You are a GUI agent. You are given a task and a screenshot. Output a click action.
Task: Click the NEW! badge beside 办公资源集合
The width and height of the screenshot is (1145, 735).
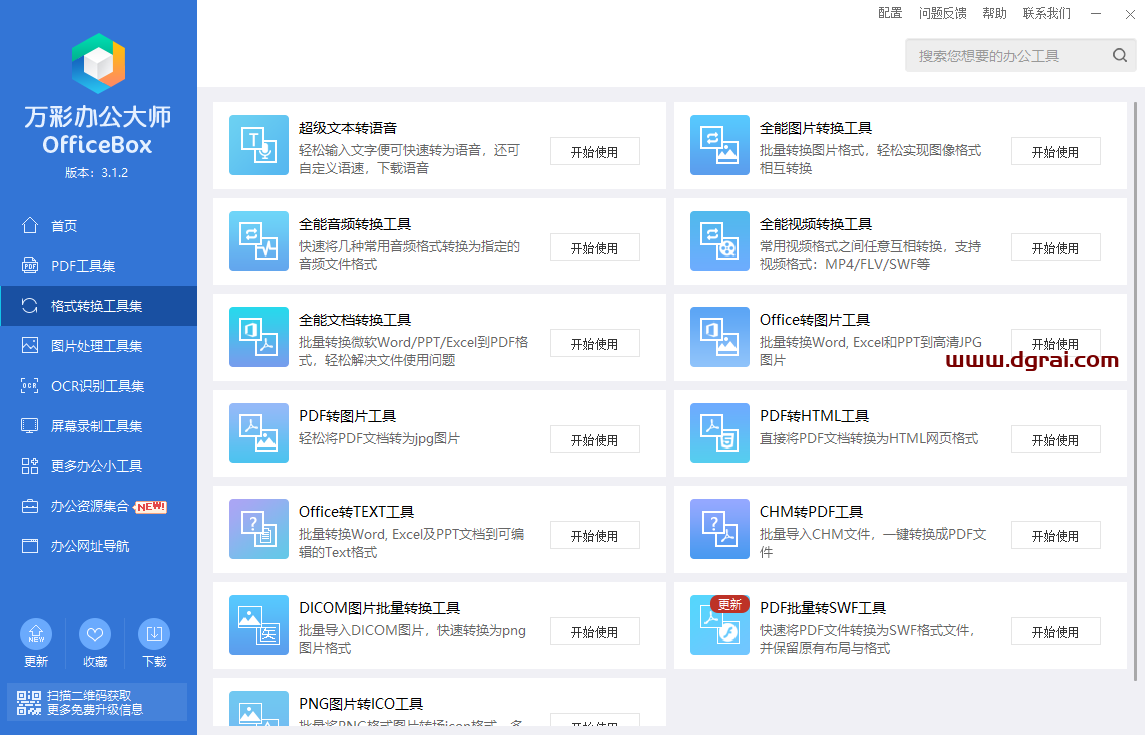coord(150,507)
